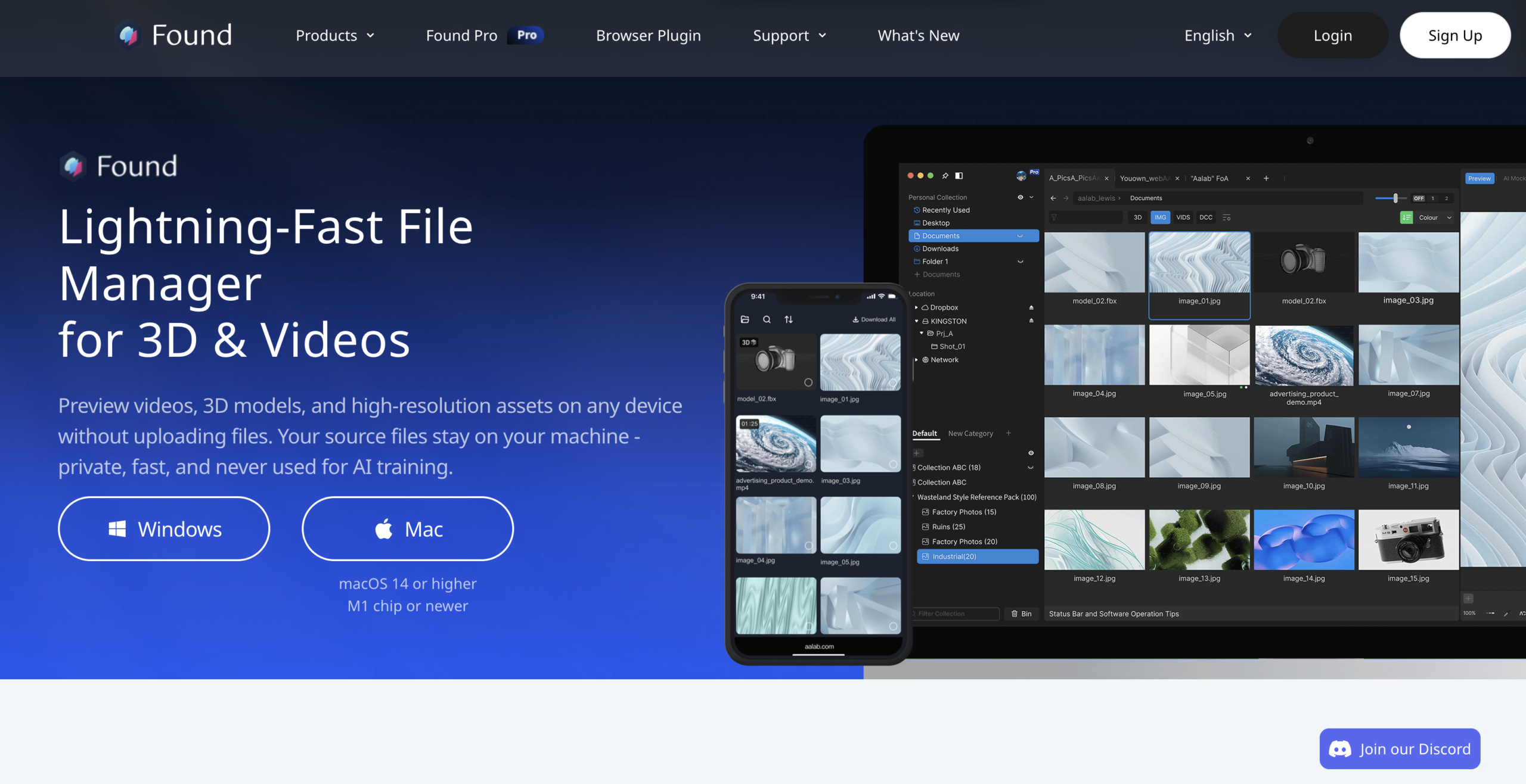
Task: Add a new tab with the plus icon
Action: [x=1266, y=178]
